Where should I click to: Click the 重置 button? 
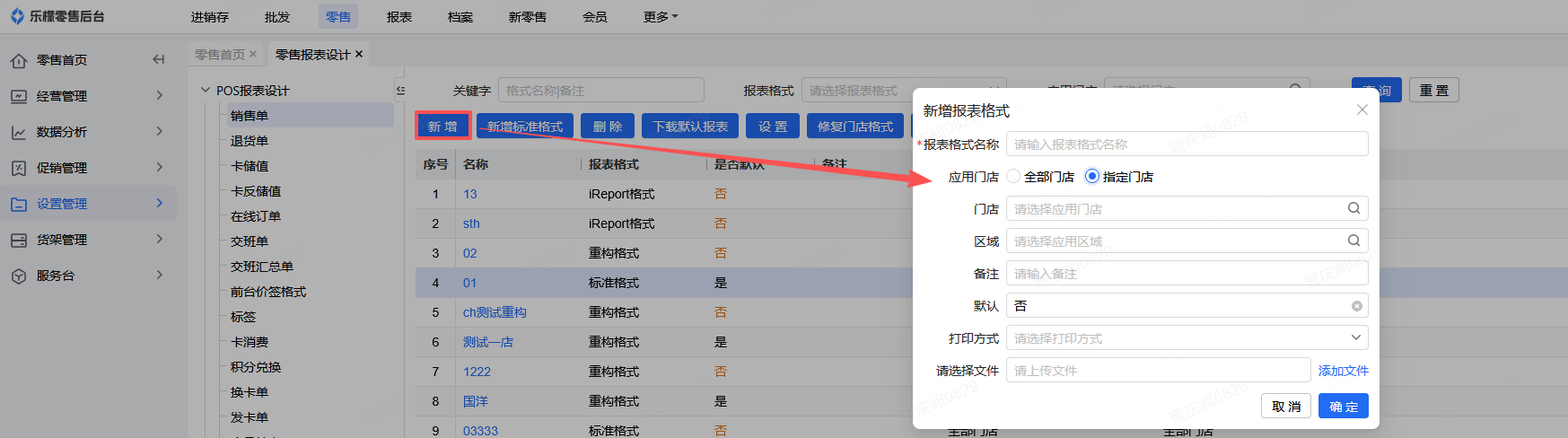coord(1434,90)
